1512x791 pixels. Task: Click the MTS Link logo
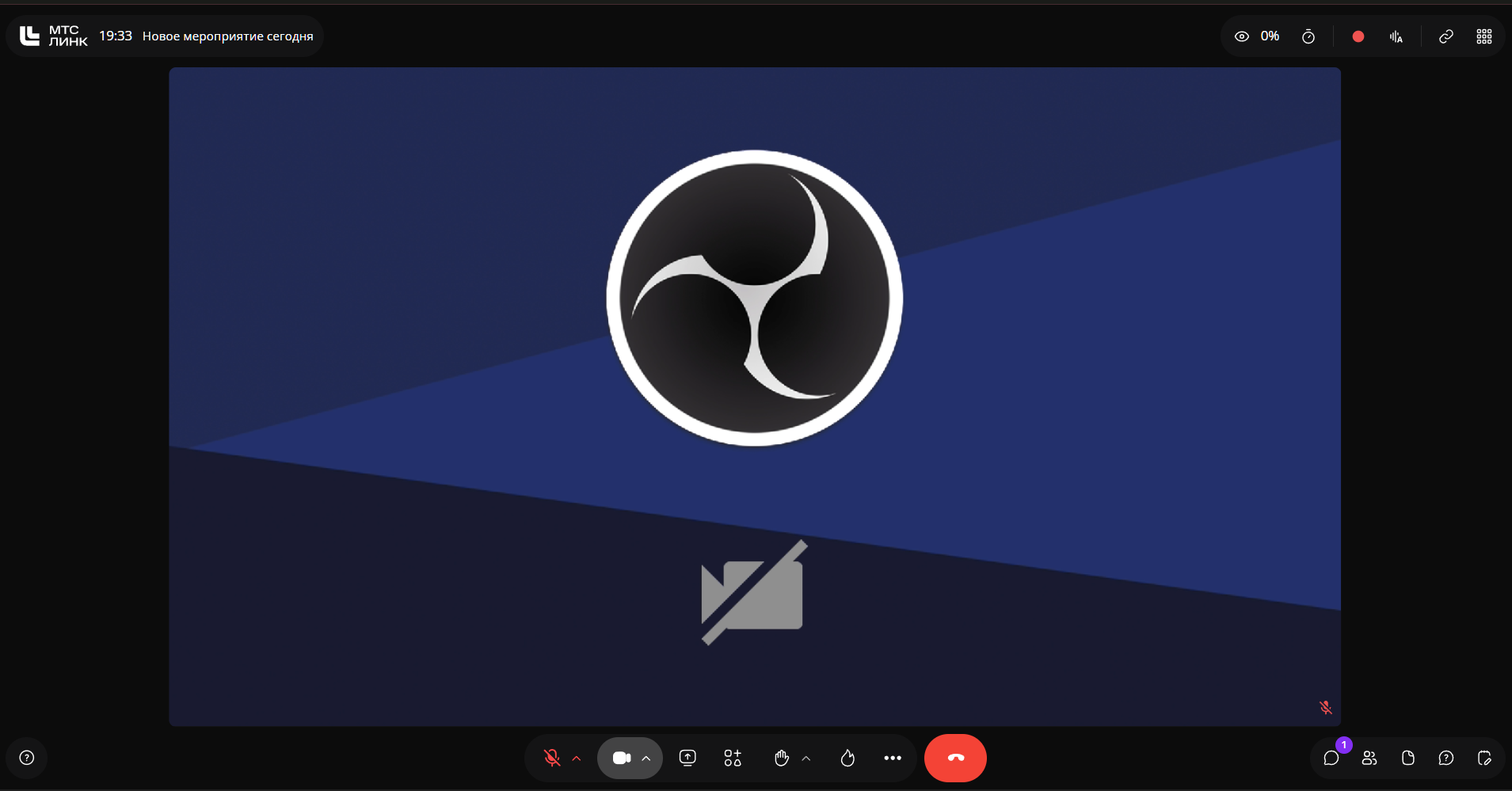click(53, 36)
